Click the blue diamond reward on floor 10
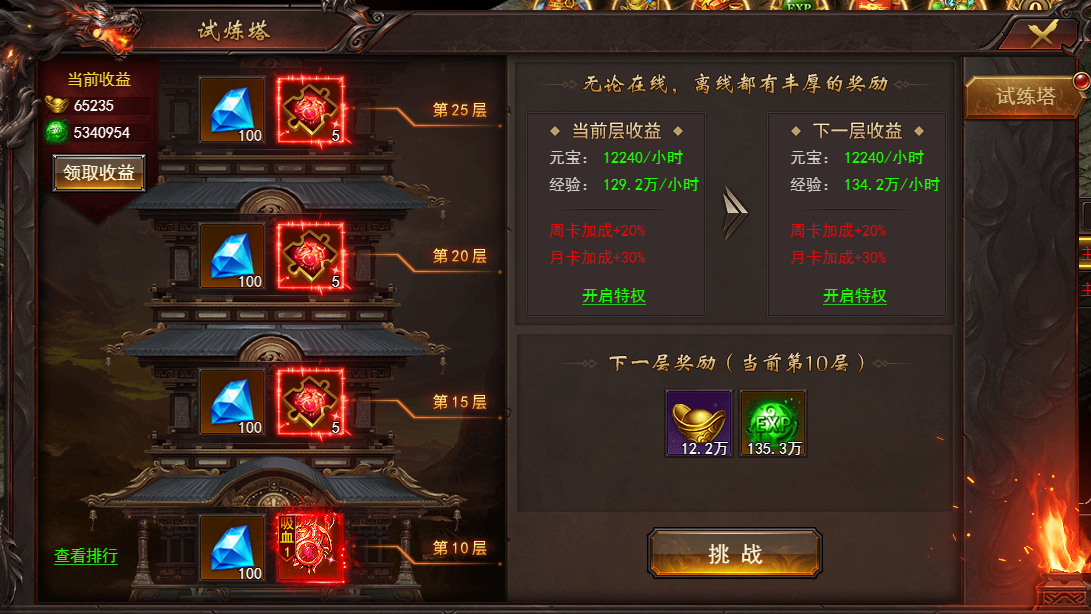 (232, 548)
